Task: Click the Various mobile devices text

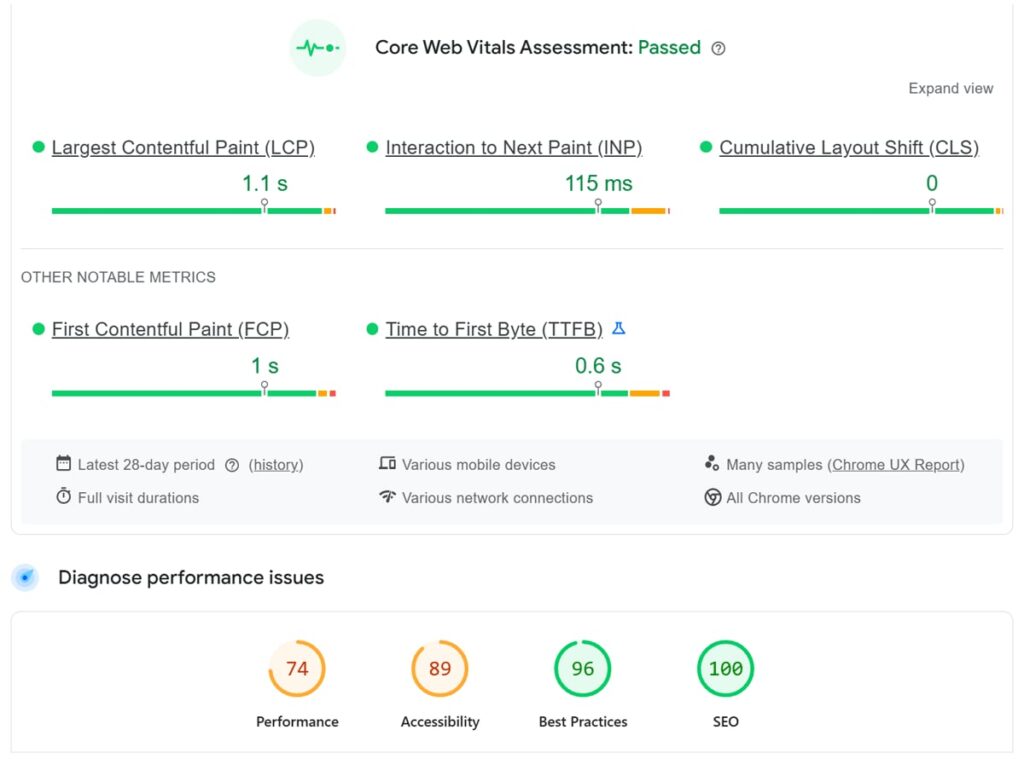Action: pos(479,464)
